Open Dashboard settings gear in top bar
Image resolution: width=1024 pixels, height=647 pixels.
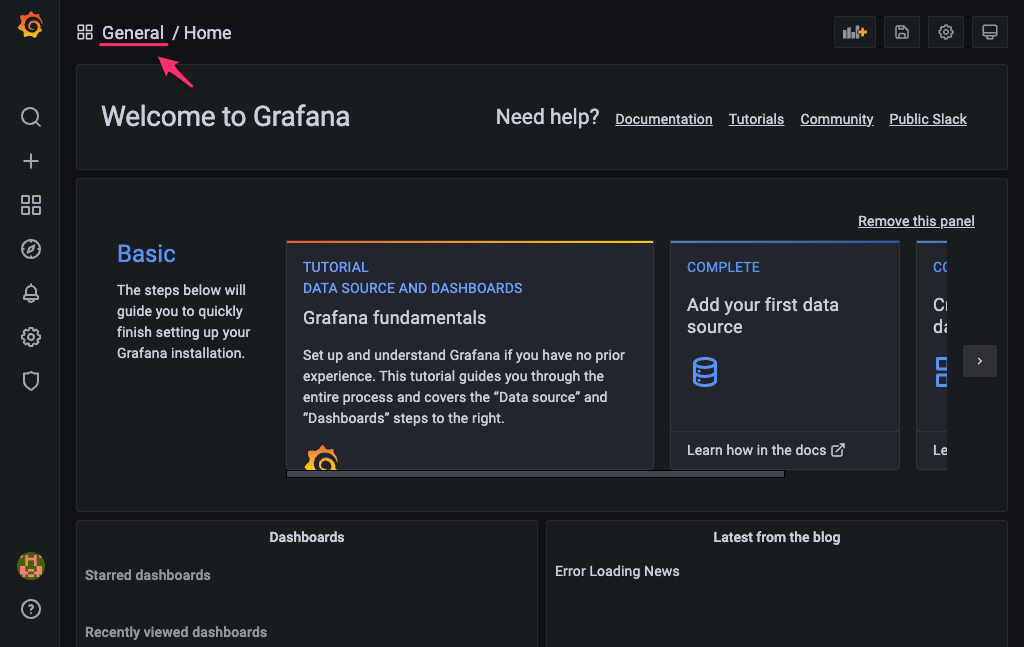(x=946, y=32)
